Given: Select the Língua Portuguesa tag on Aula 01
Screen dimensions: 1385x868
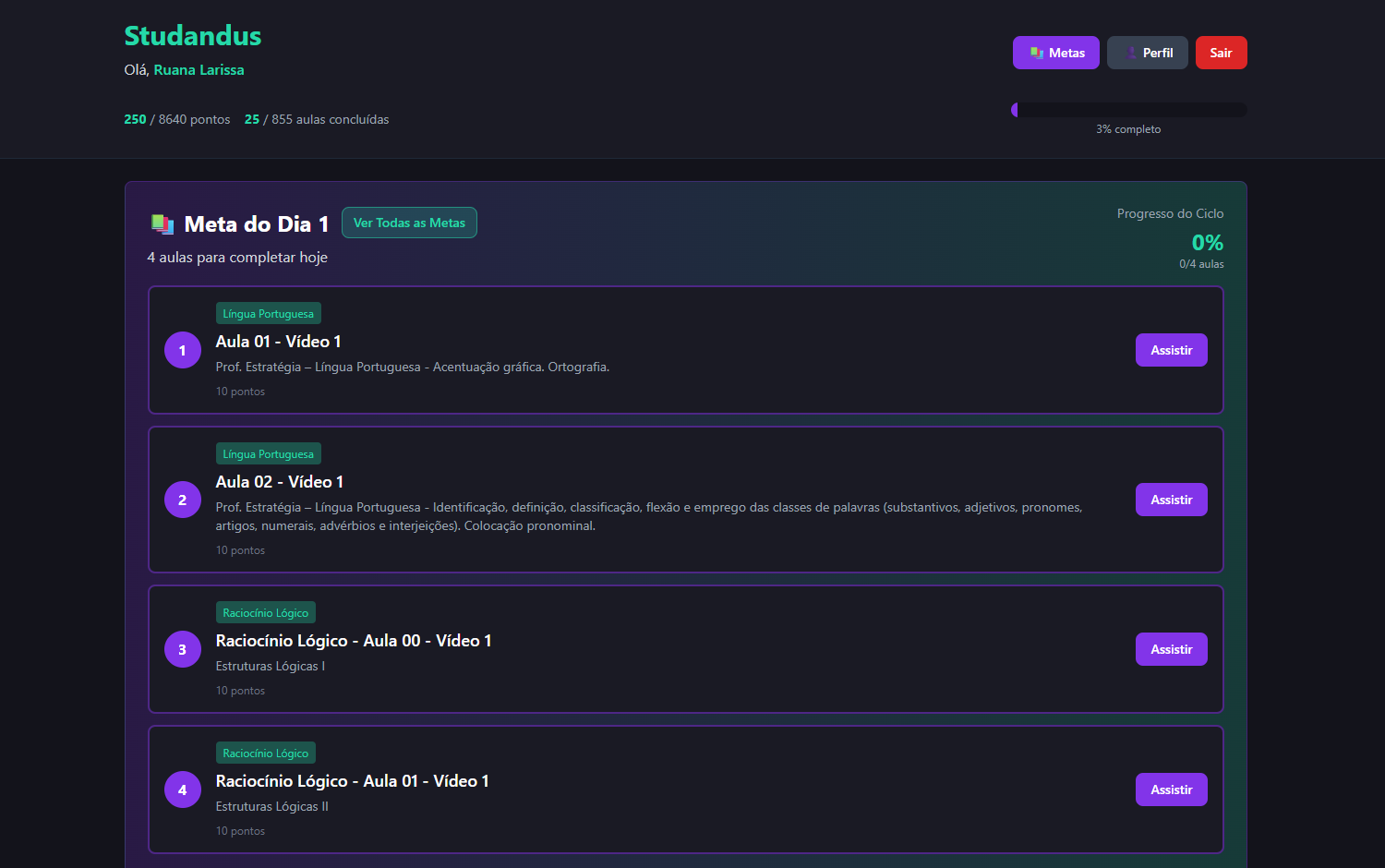Looking at the screenshot, I should [x=268, y=314].
